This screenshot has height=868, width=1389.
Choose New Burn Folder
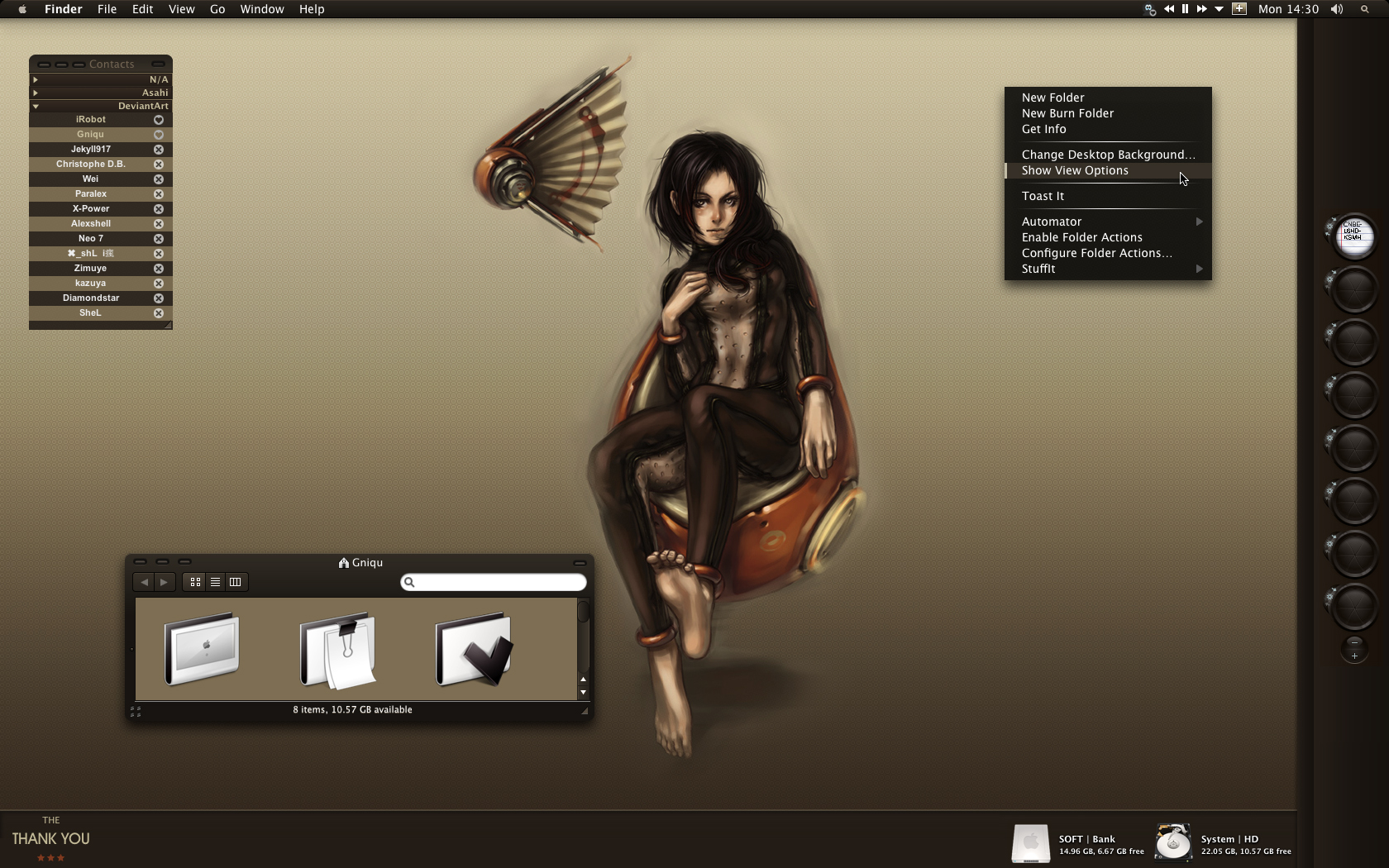(1108, 113)
